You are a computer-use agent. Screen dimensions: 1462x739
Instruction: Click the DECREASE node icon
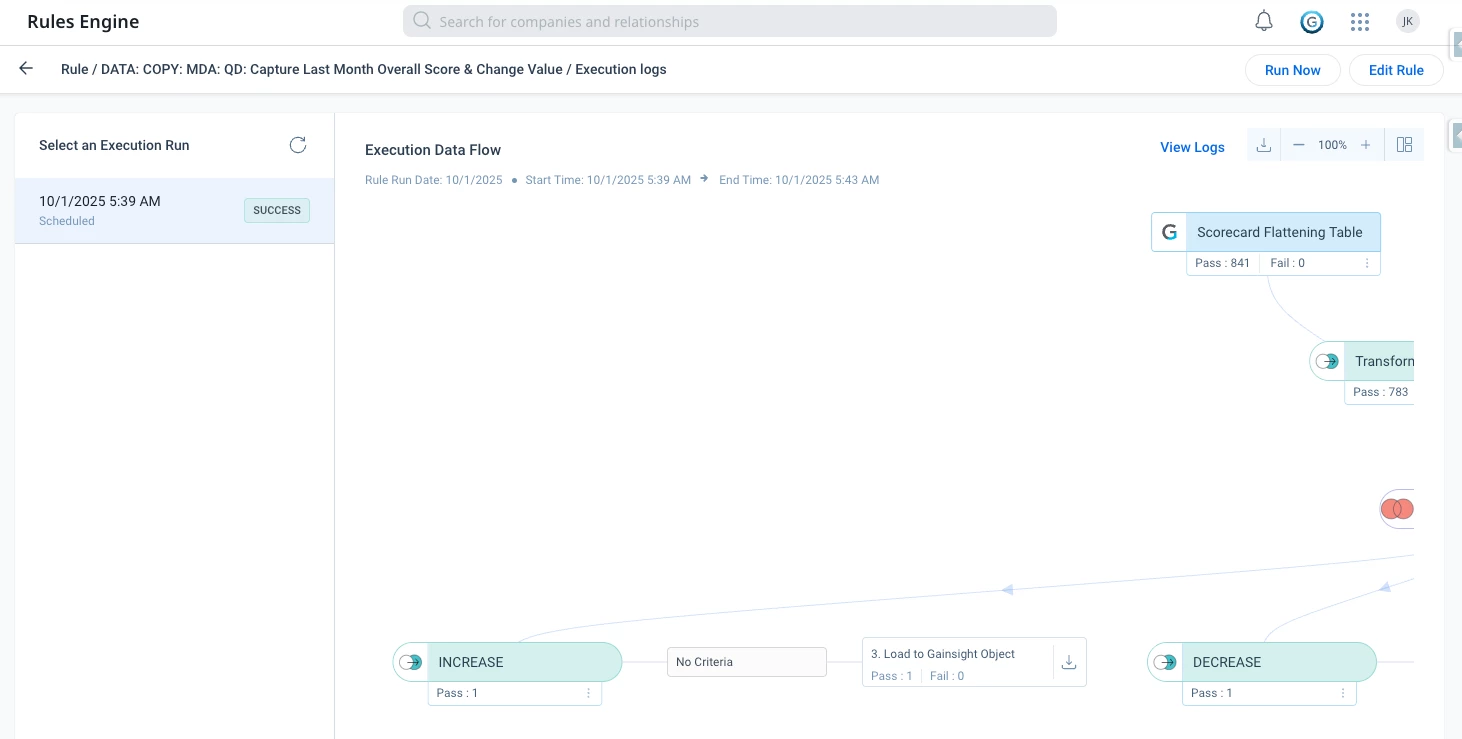click(1165, 662)
